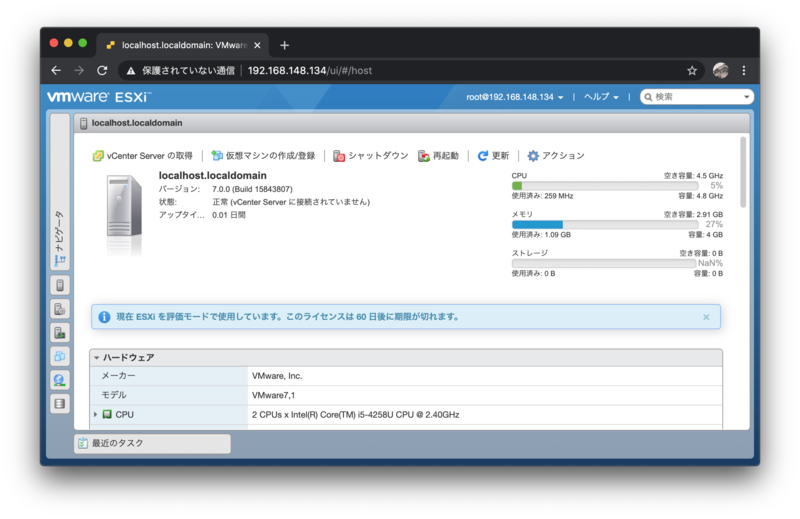This screenshot has width=800, height=519.
Task: Open the Host icon in the sidebar
Action: [60, 285]
